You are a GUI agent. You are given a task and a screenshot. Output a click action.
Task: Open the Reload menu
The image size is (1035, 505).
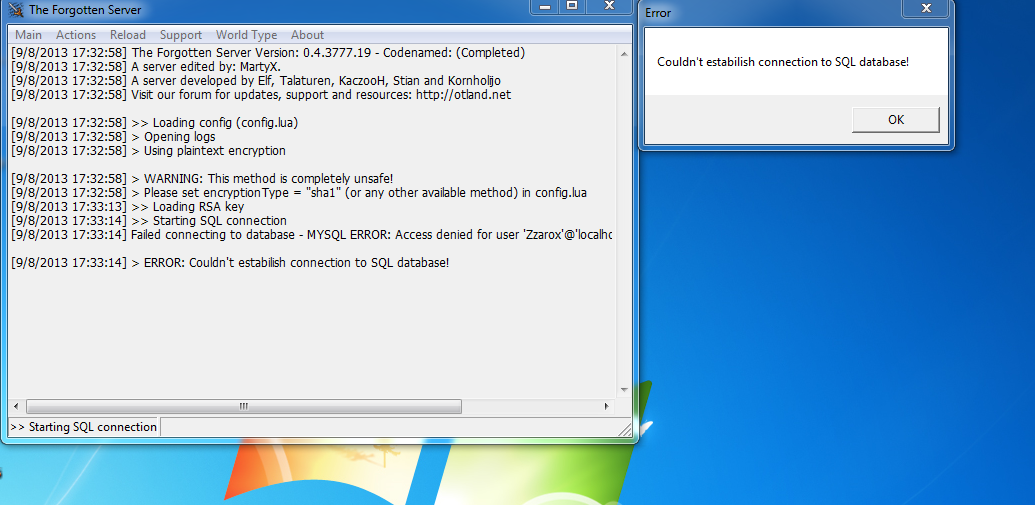pyautogui.click(x=128, y=35)
